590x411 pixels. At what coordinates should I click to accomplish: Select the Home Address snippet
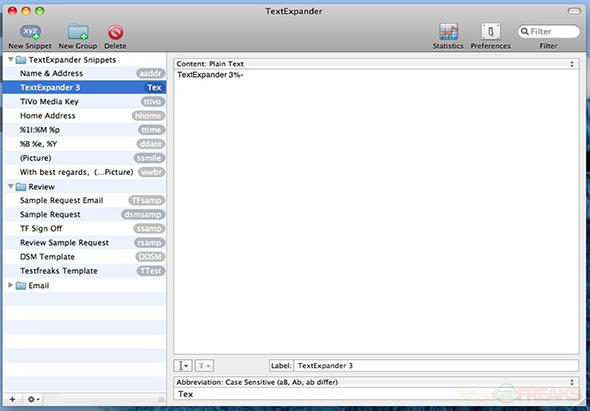(84, 116)
